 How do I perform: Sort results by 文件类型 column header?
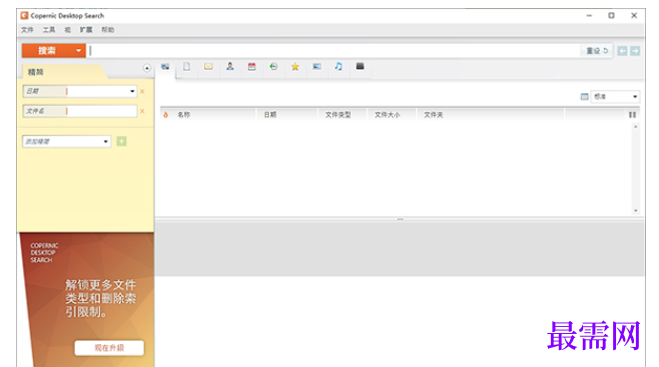(338, 115)
